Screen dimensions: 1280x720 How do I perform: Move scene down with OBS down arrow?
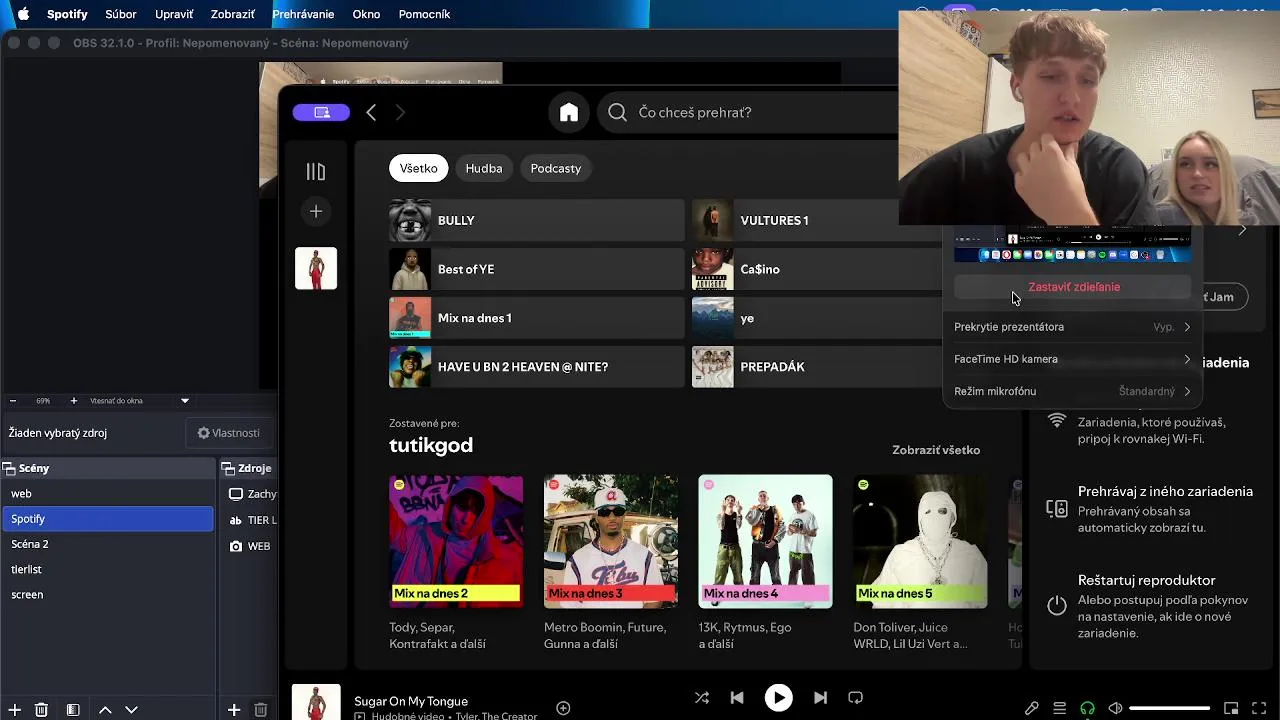(x=131, y=710)
